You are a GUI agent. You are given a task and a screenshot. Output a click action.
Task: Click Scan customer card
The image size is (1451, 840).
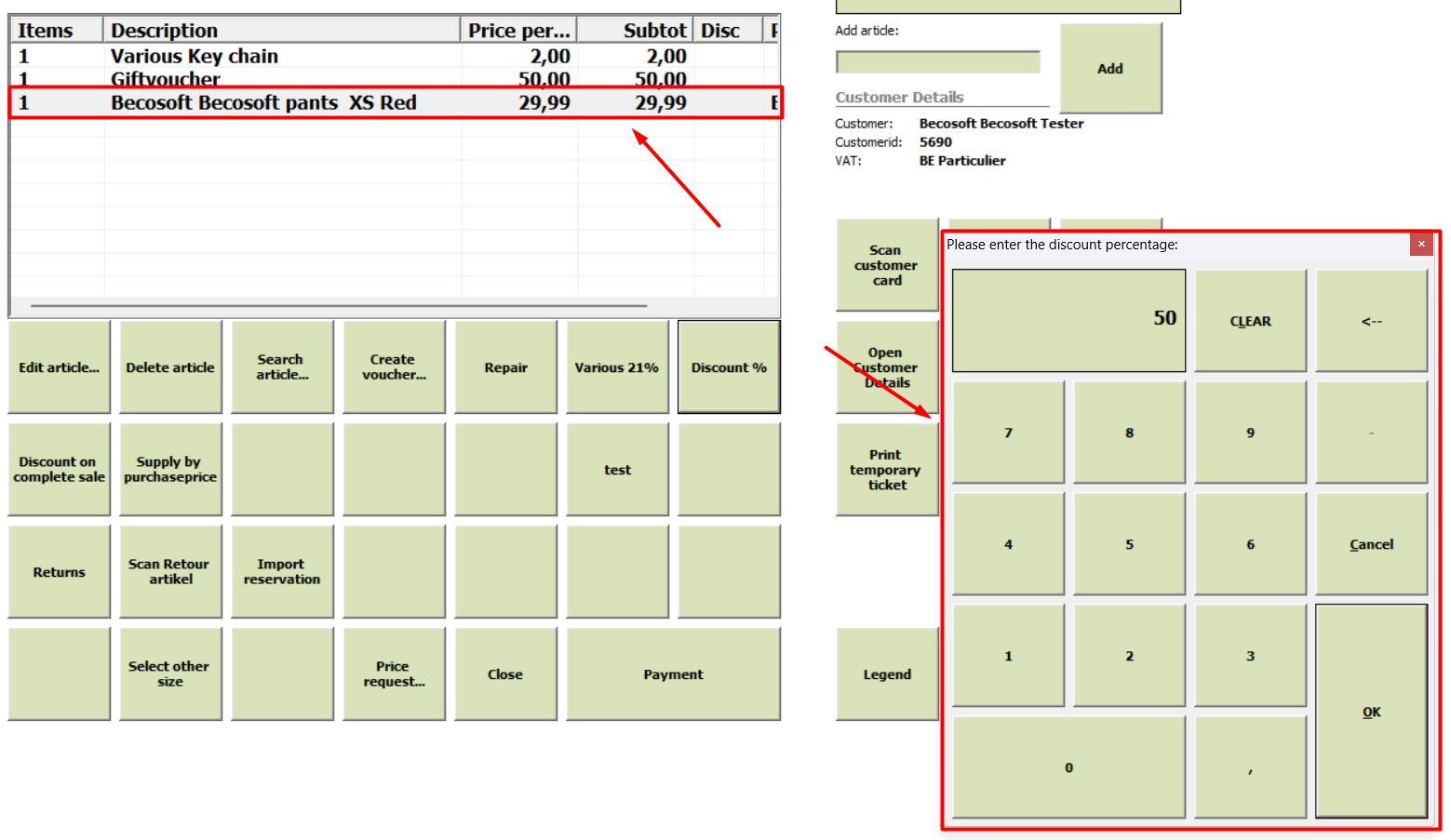[x=887, y=265]
